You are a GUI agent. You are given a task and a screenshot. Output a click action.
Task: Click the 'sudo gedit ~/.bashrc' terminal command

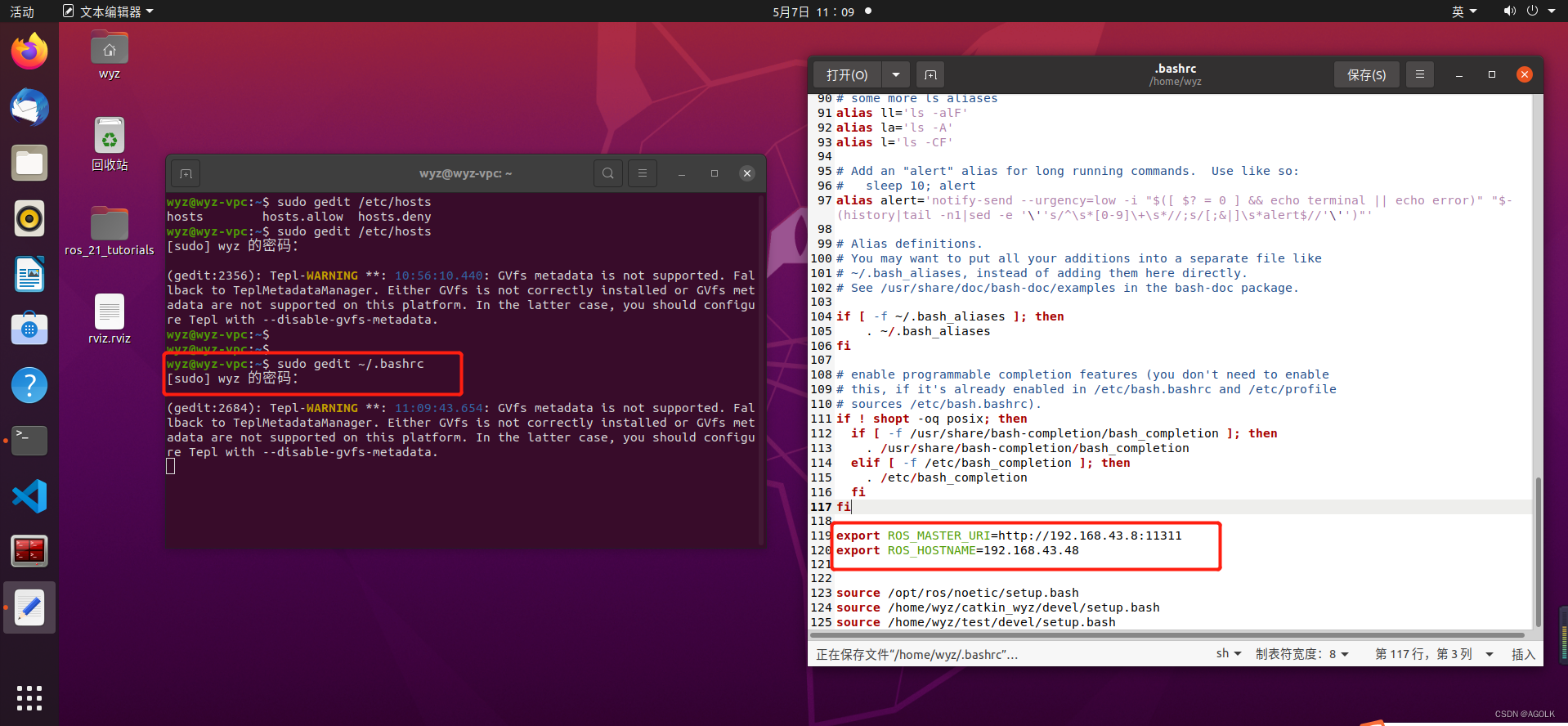[351, 364]
